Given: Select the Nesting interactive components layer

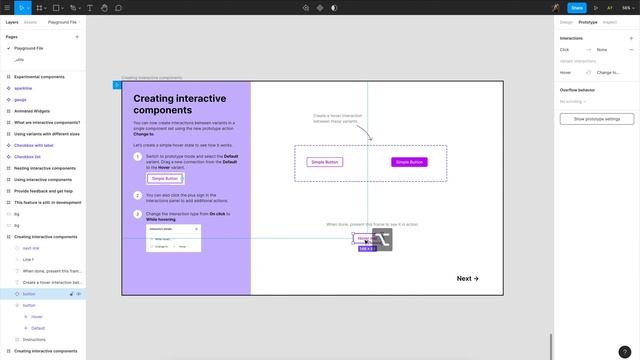Looking at the screenshot, I should 44,168.
